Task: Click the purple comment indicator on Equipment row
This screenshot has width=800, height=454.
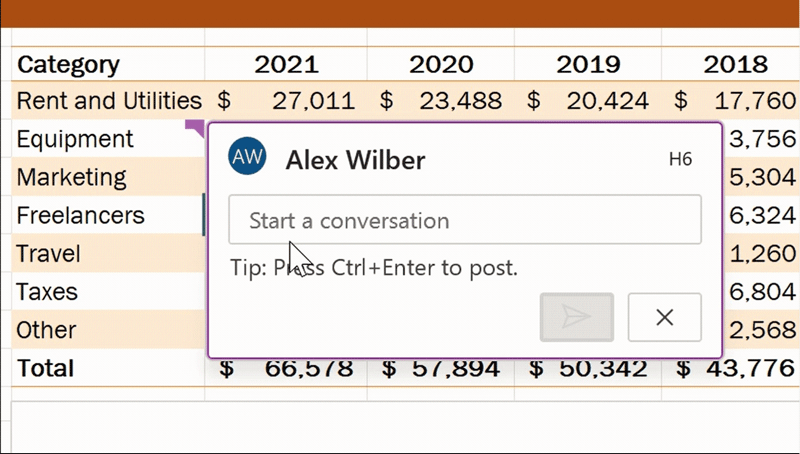Action: (195, 128)
